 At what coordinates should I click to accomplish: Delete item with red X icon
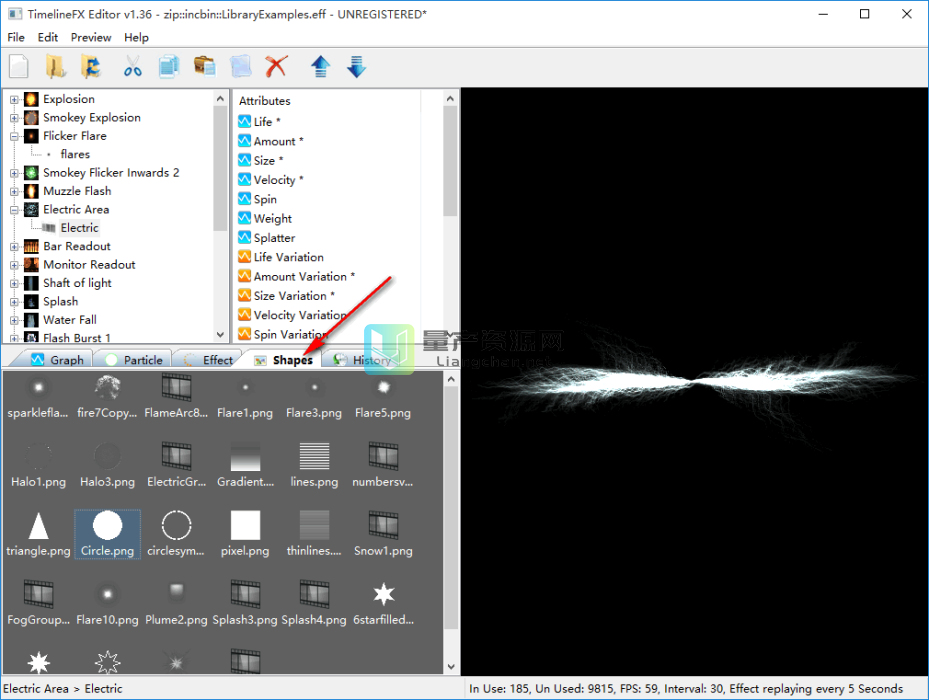276,66
